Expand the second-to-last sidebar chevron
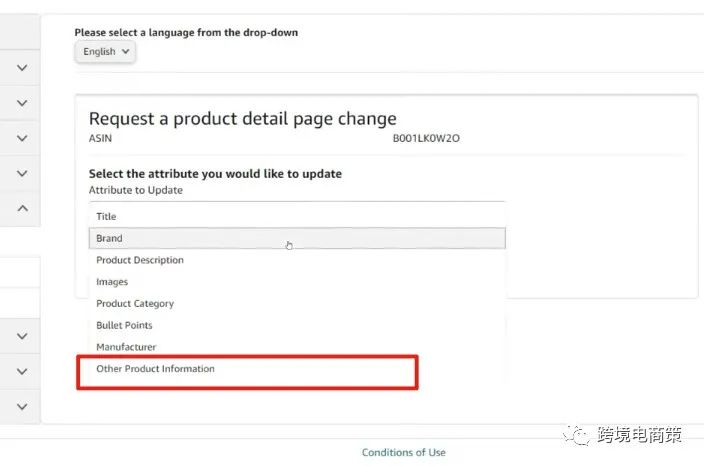This screenshot has height=466, width=704. click(22, 371)
